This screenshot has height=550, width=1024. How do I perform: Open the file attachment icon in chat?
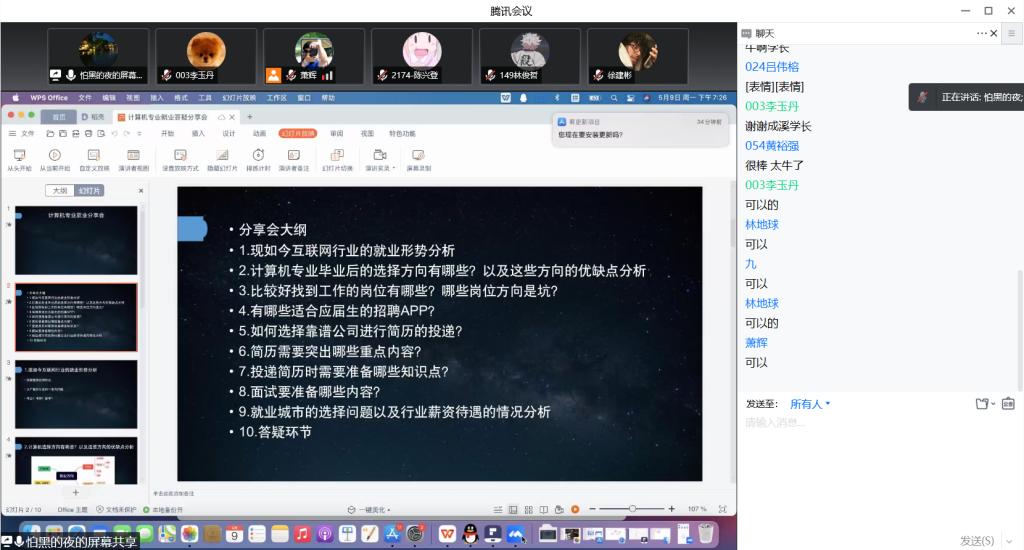(x=982, y=404)
